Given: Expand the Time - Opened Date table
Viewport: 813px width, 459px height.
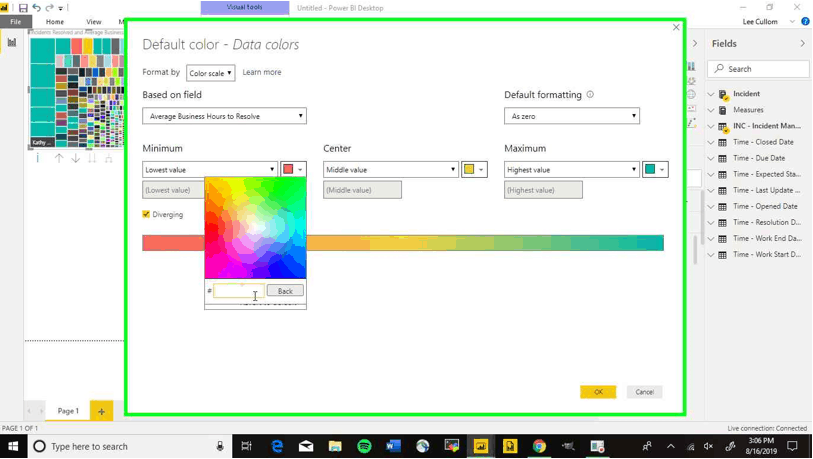Looking at the screenshot, I should pyautogui.click(x=711, y=206).
